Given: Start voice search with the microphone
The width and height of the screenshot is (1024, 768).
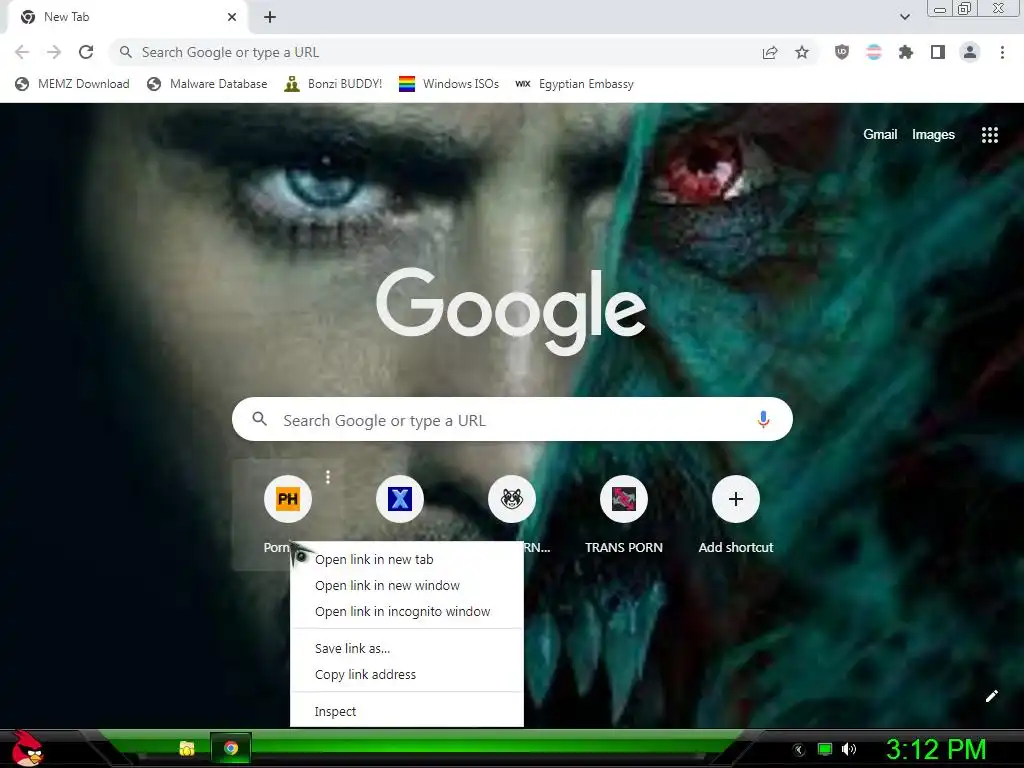Looking at the screenshot, I should pyautogui.click(x=763, y=419).
